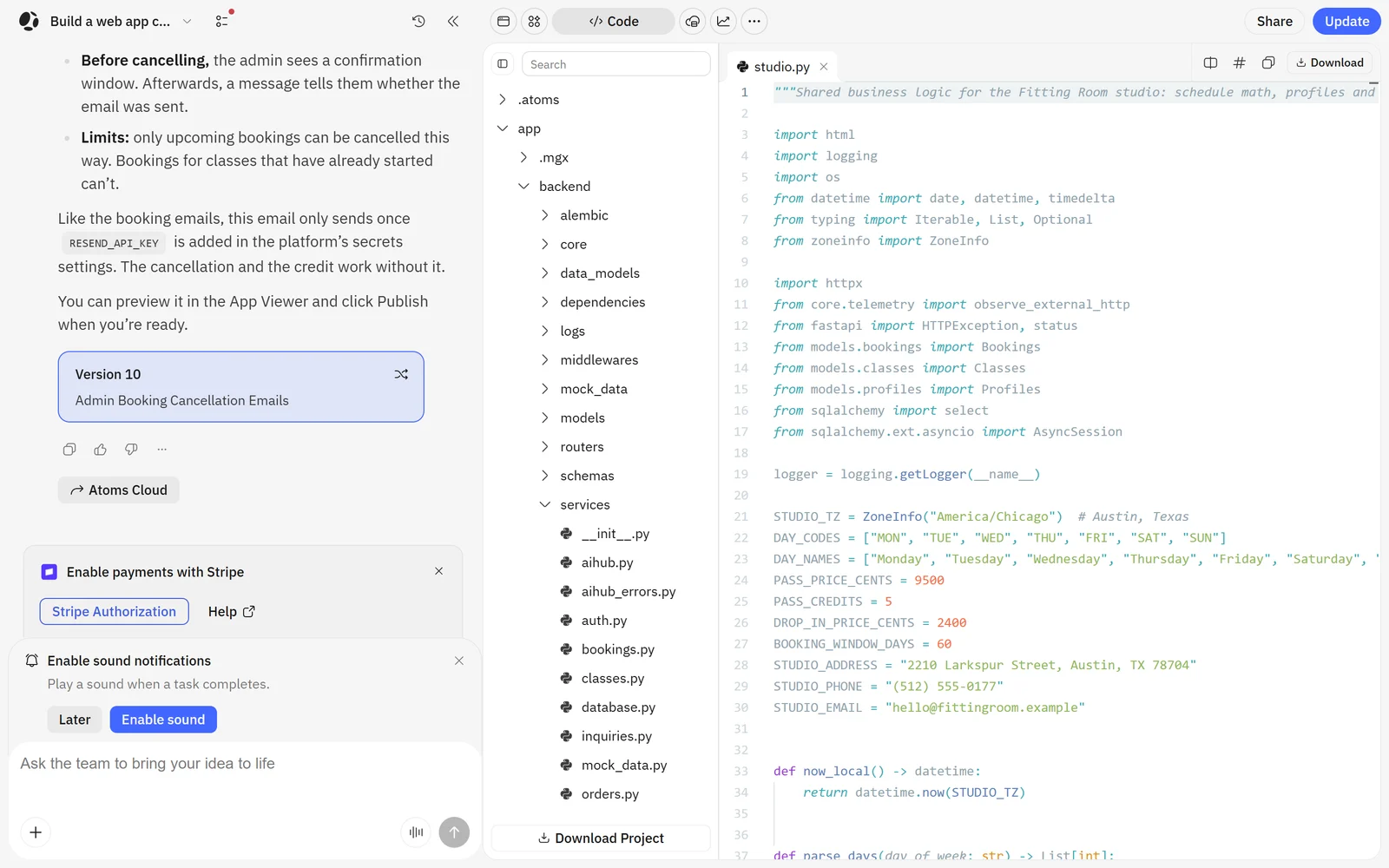Expand the routers folder
Image resolution: width=1389 pixels, height=868 pixels.
click(545, 447)
